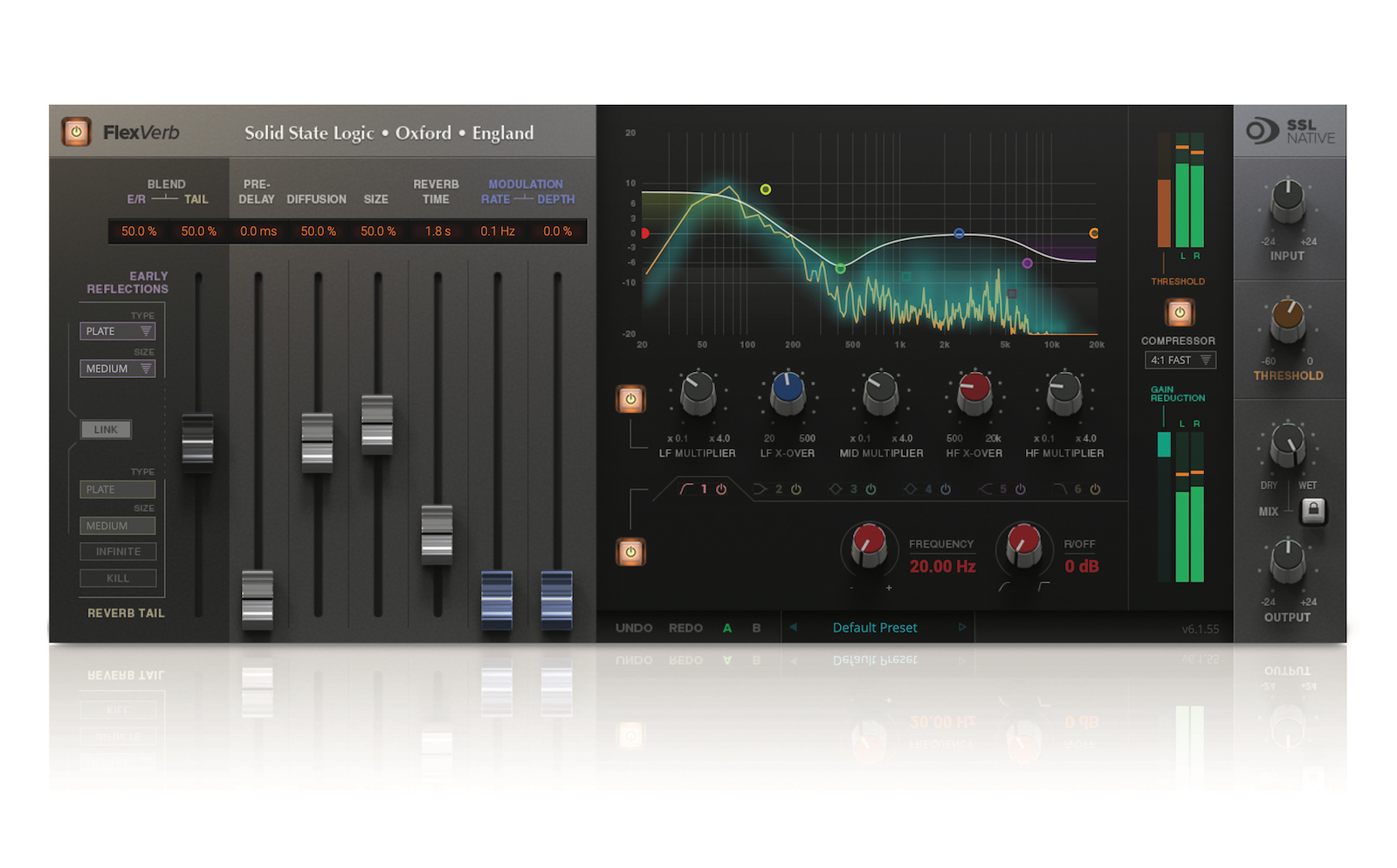
Task: Select EQ band 3 tab
Action: 852,489
